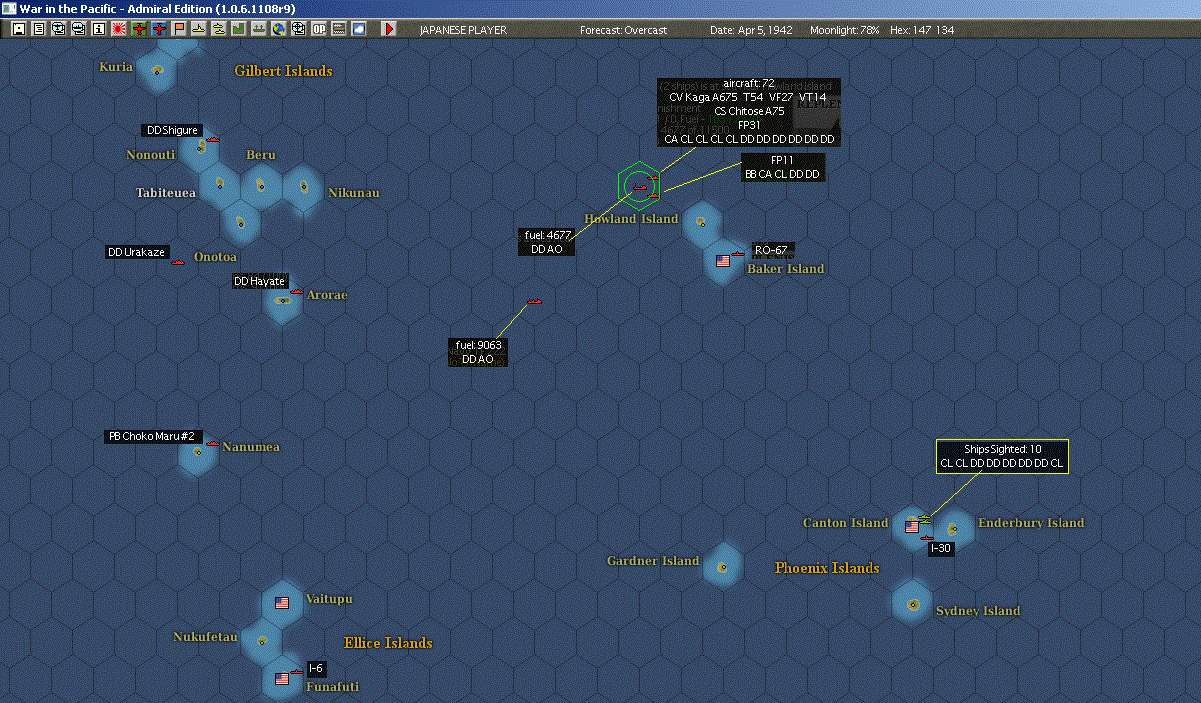
Task: Click the save-game disk icon in toolbar
Action: tap(18, 29)
